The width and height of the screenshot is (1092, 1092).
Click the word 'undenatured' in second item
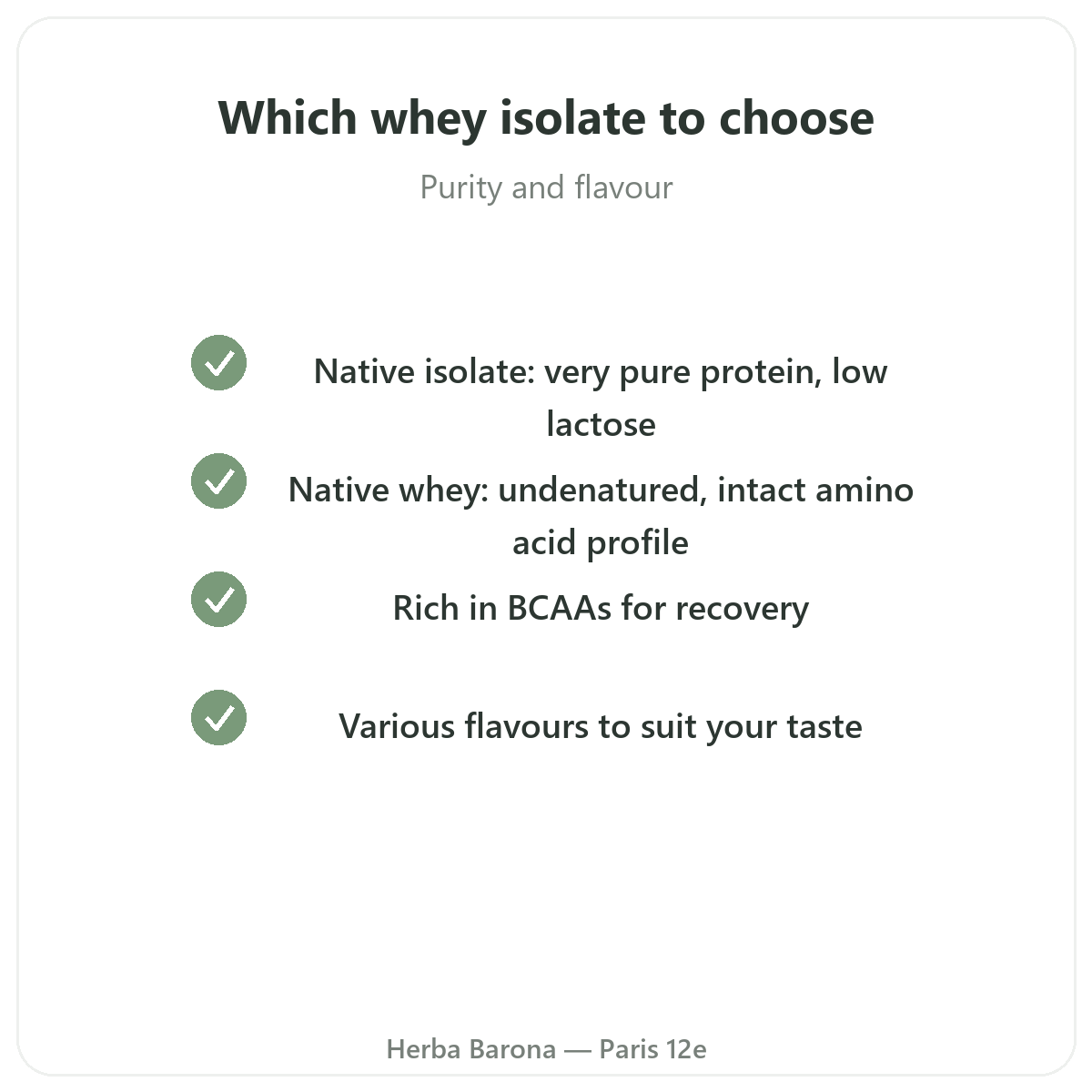coord(603,490)
